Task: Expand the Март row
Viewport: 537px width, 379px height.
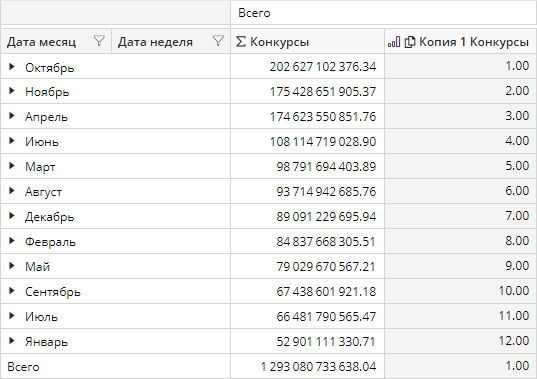Action: point(12,166)
